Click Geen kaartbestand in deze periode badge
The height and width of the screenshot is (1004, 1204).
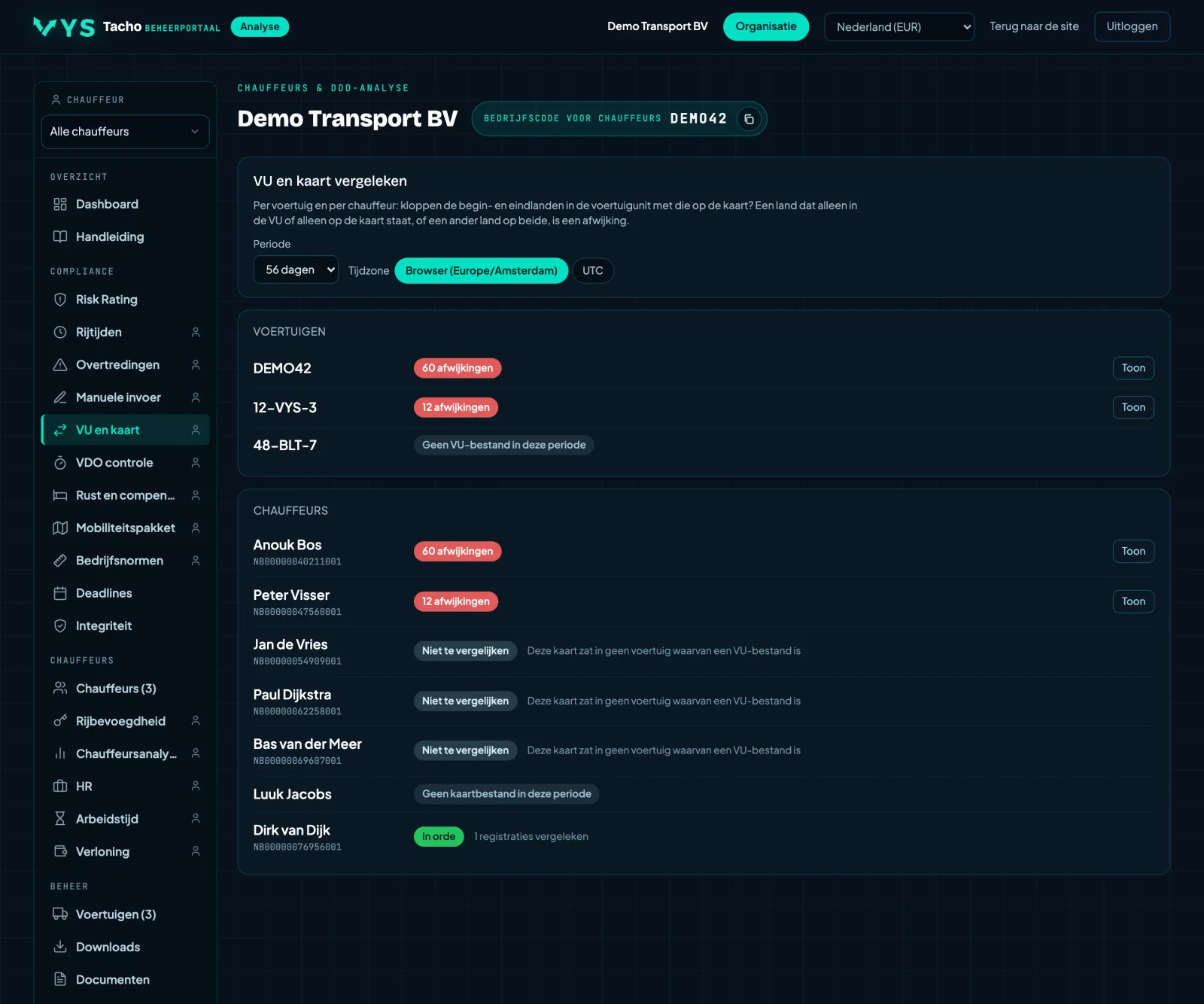pyautogui.click(x=506, y=794)
